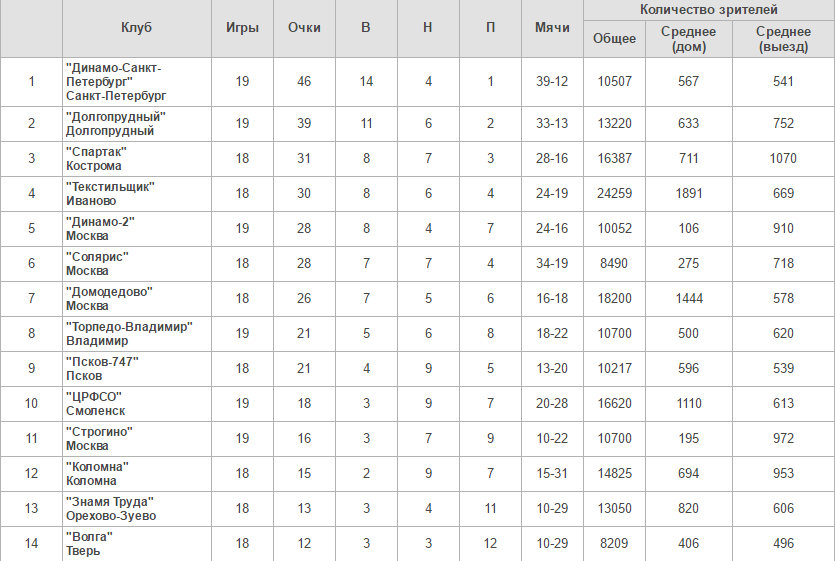Click the "Игры" column header
This screenshot has width=835, height=561.
242,28
